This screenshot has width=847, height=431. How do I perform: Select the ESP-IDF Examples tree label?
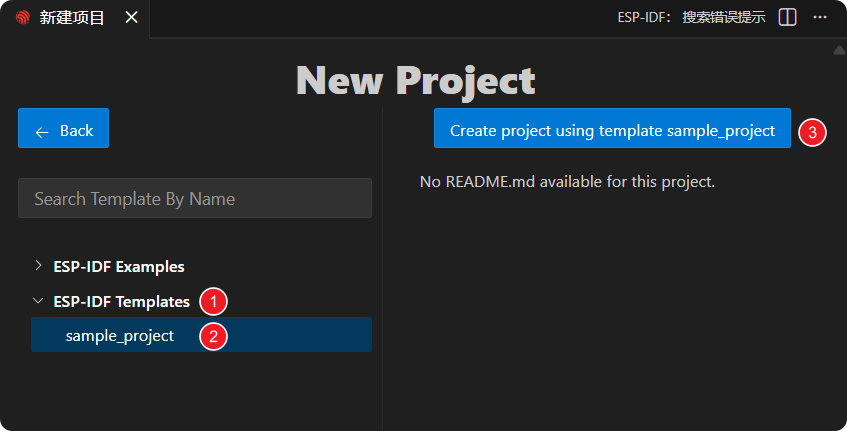pyautogui.click(x=118, y=267)
